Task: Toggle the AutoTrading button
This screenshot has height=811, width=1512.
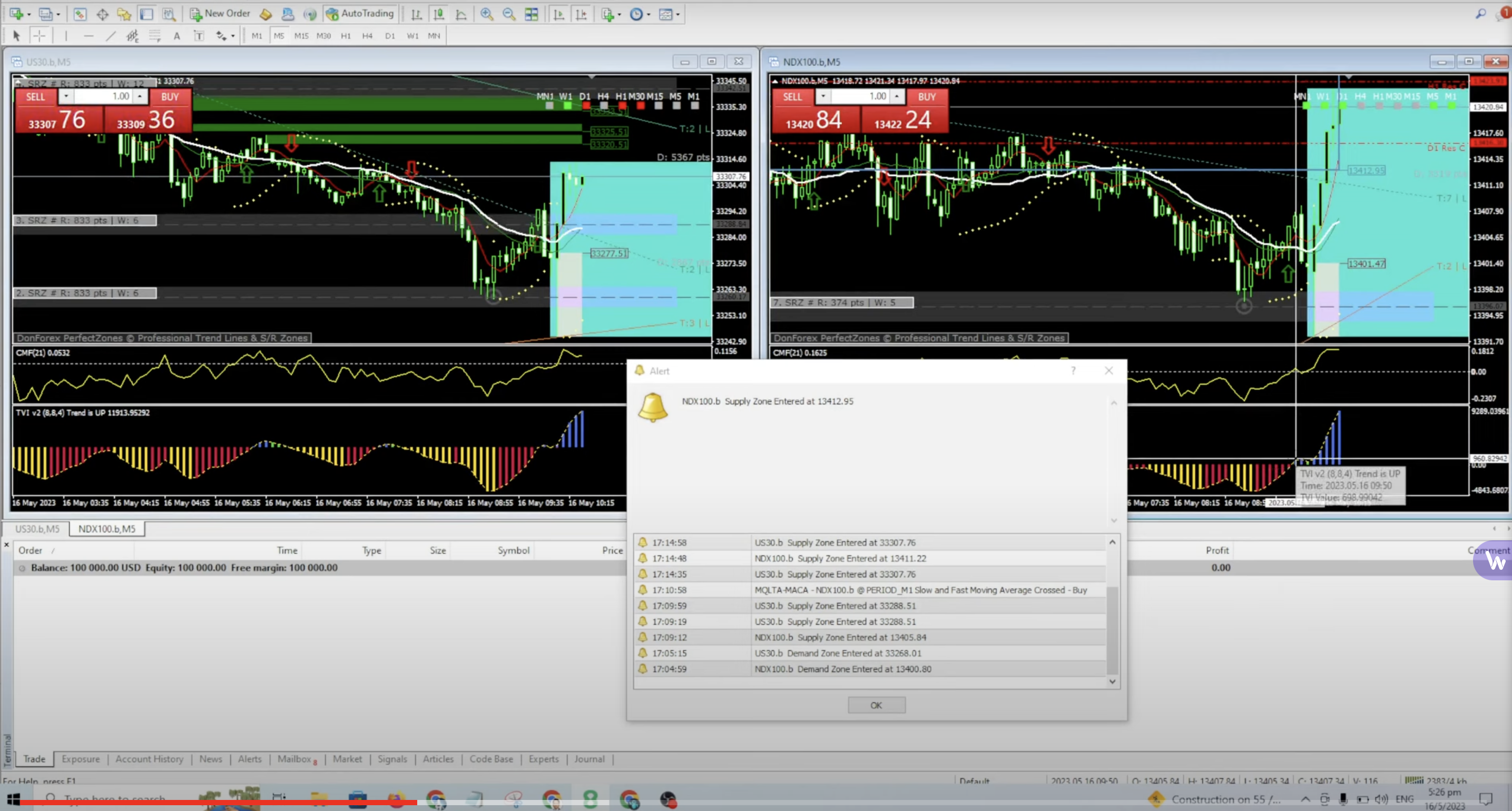Action: click(360, 14)
